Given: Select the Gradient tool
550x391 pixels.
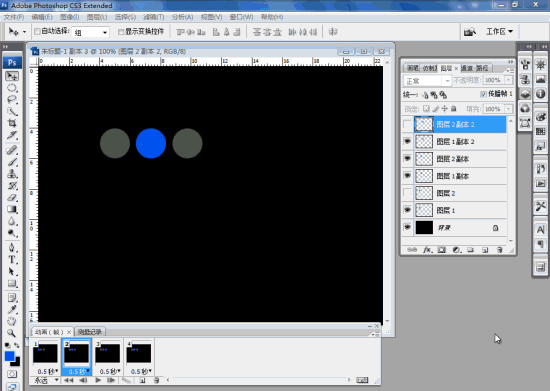Looking at the screenshot, I should click(12, 209).
